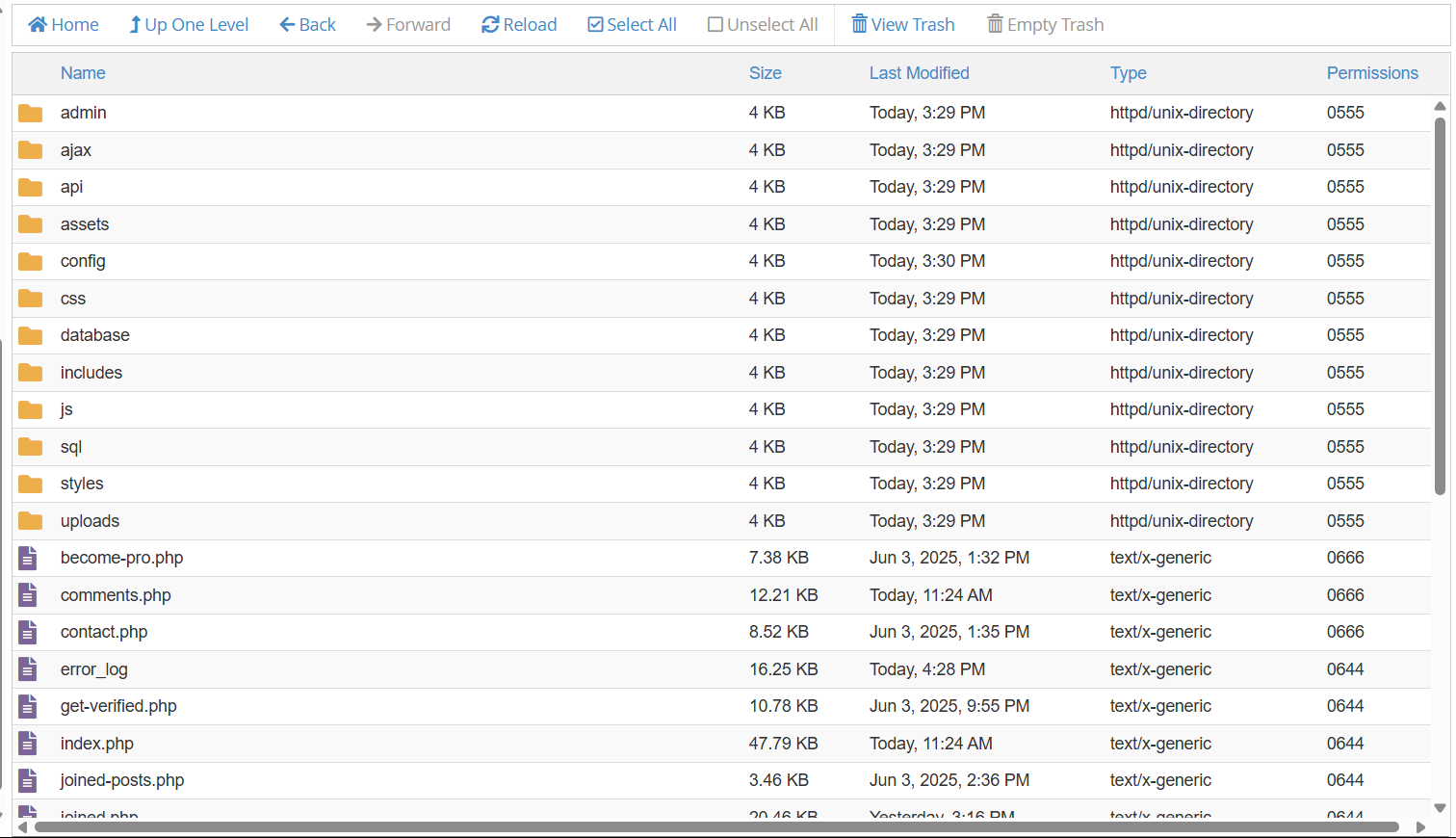Viewport: 1456px width, 838px height.
Task: Select the admin folder icon
Action: [31, 114]
